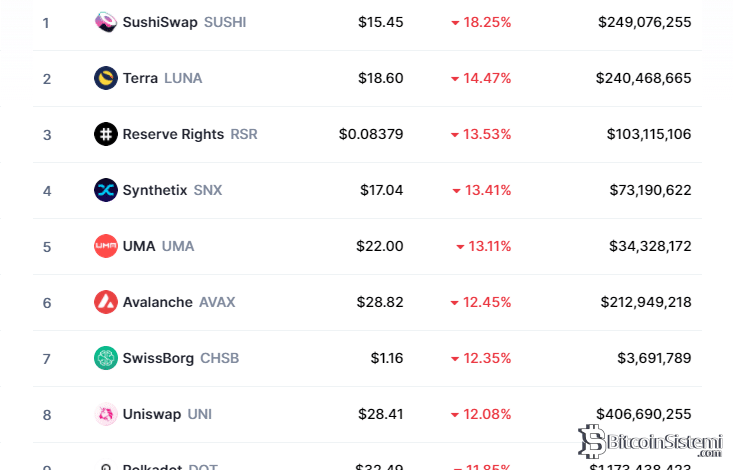Open the Reserve Rights name link
The height and width of the screenshot is (470, 733).
(173, 134)
